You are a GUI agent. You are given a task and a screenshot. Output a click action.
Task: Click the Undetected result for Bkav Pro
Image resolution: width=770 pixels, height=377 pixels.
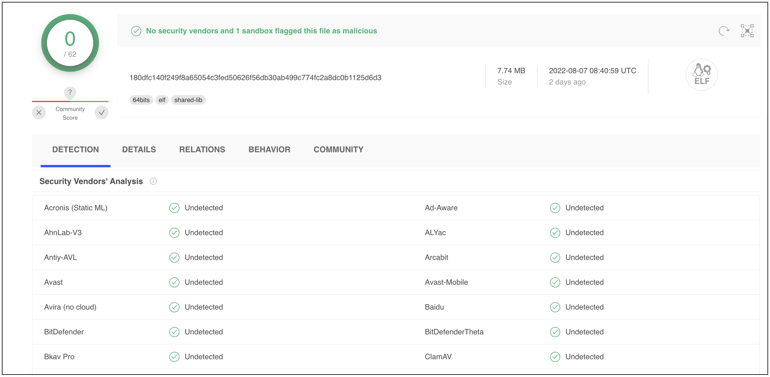tap(204, 357)
